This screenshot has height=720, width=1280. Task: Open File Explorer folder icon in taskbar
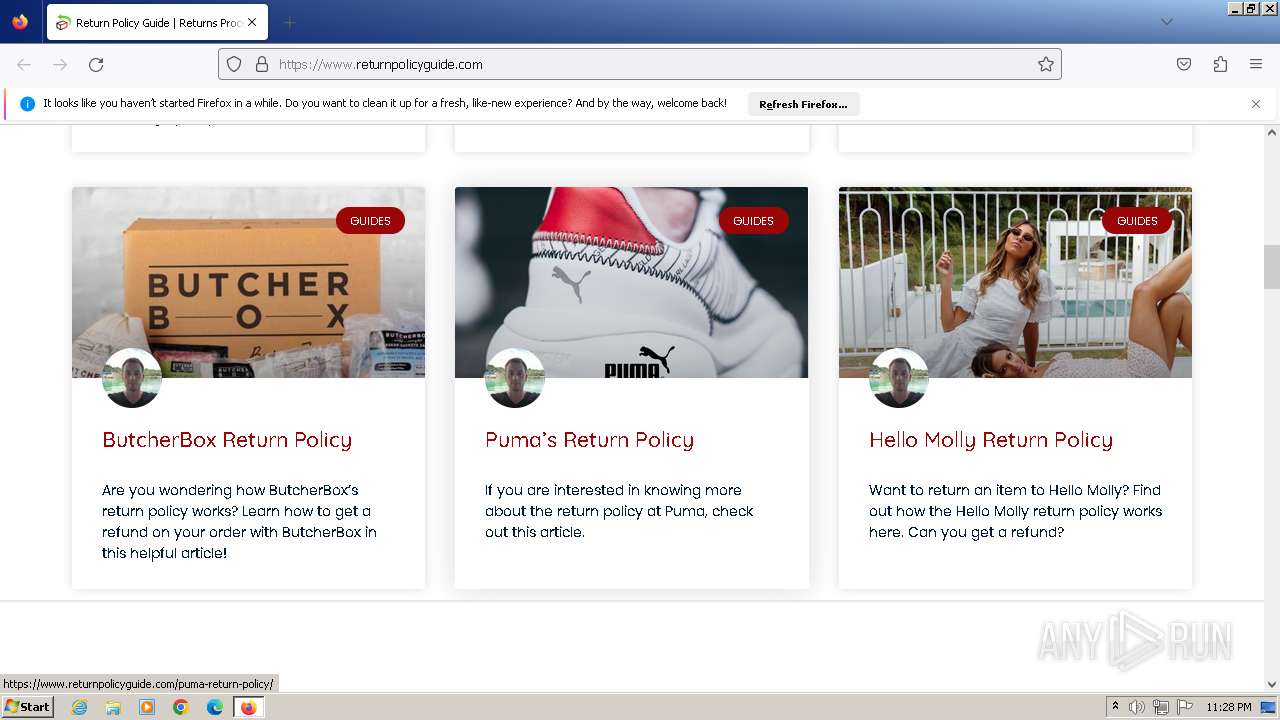[x=113, y=707]
